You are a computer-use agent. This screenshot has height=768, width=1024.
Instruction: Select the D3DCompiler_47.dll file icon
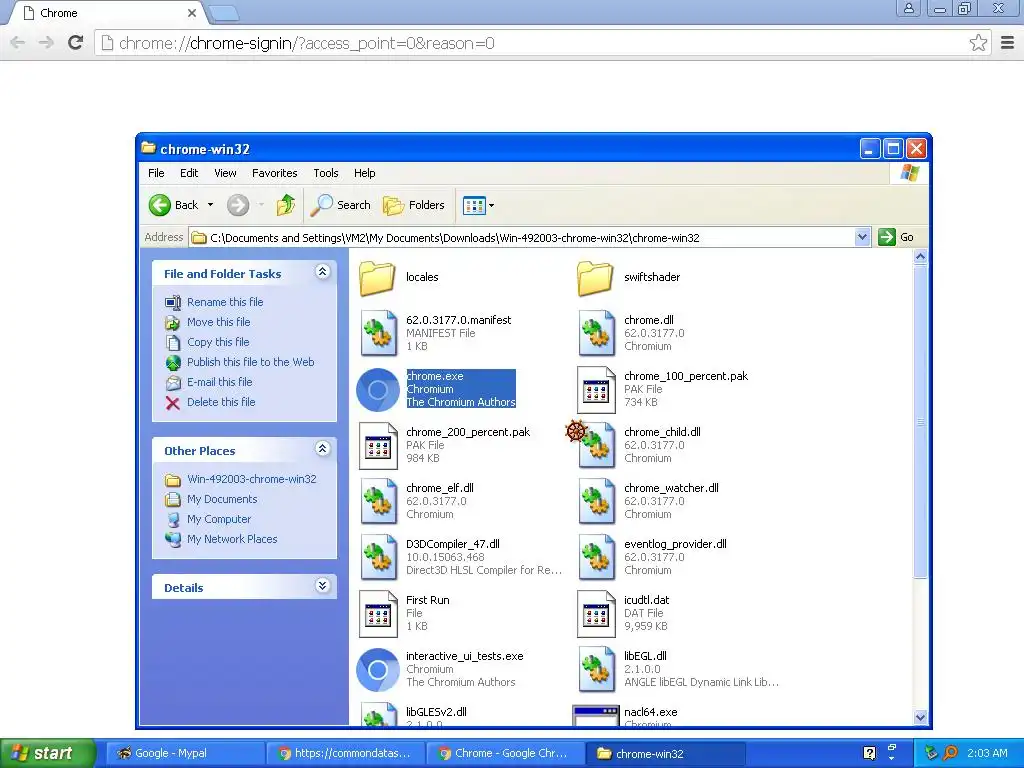[x=378, y=558]
